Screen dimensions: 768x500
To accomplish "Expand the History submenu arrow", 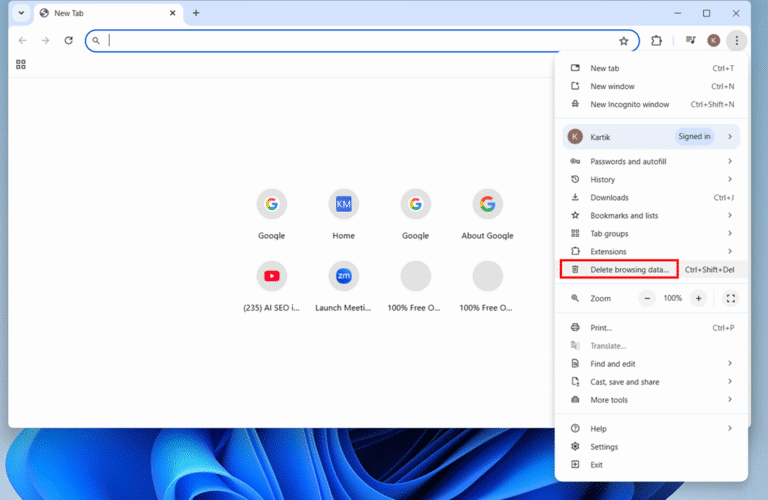I will [x=730, y=179].
